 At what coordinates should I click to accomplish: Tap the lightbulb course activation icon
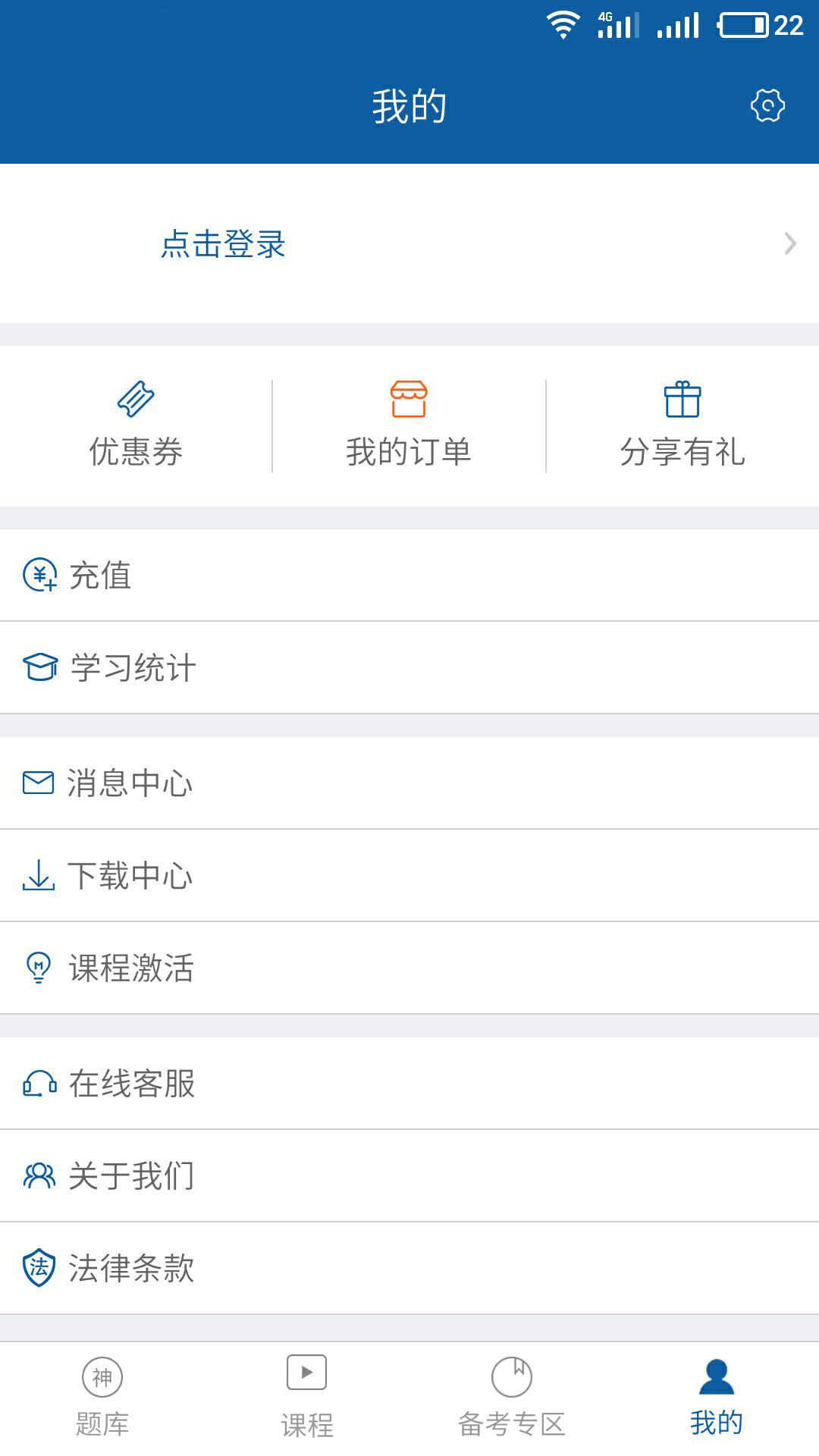pos(39,968)
